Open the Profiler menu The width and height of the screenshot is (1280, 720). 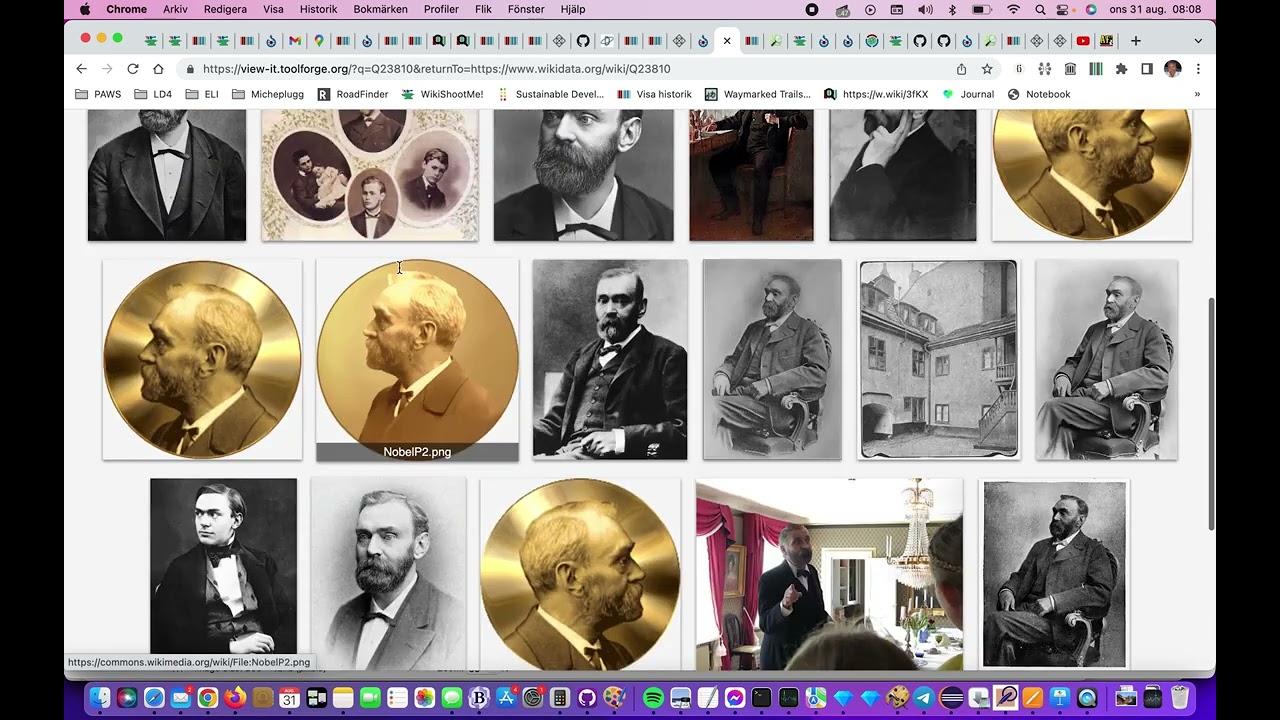[x=441, y=9]
